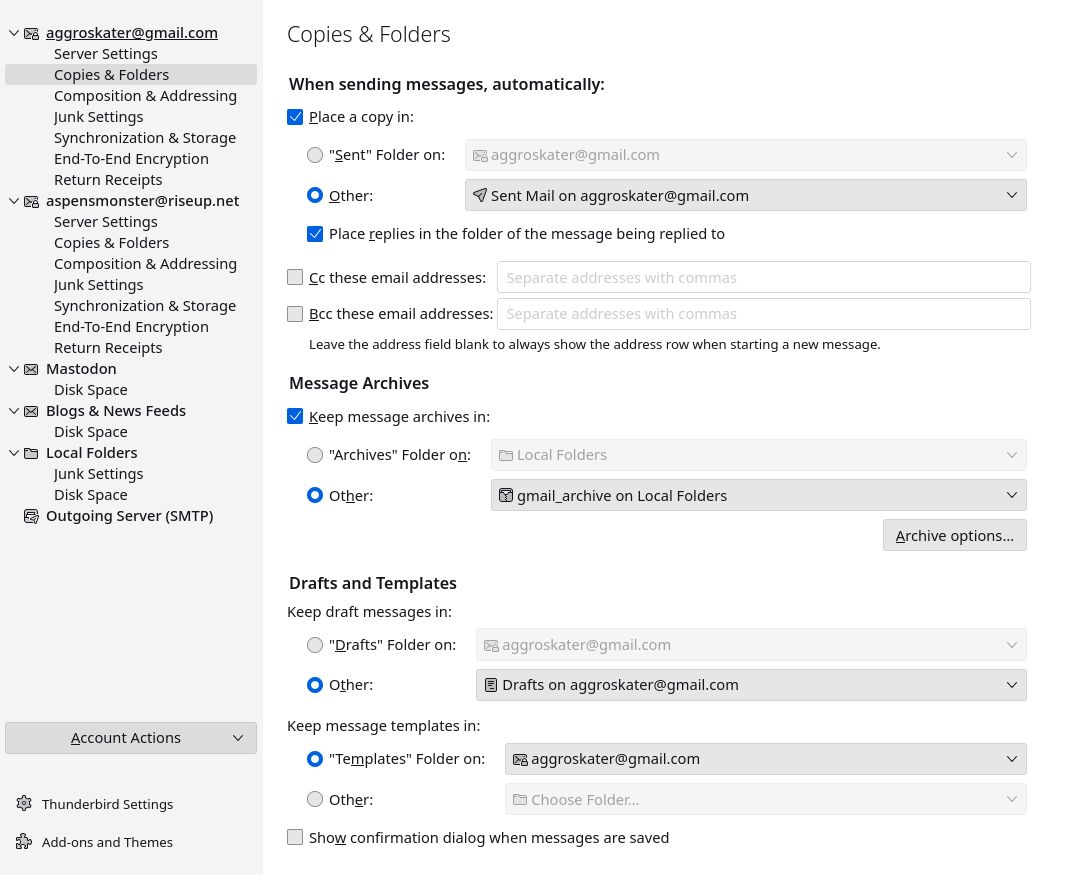The height and width of the screenshot is (875, 1068).
Task: Open the gmail_archive on Local Folders dropdown
Action: (x=758, y=495)
